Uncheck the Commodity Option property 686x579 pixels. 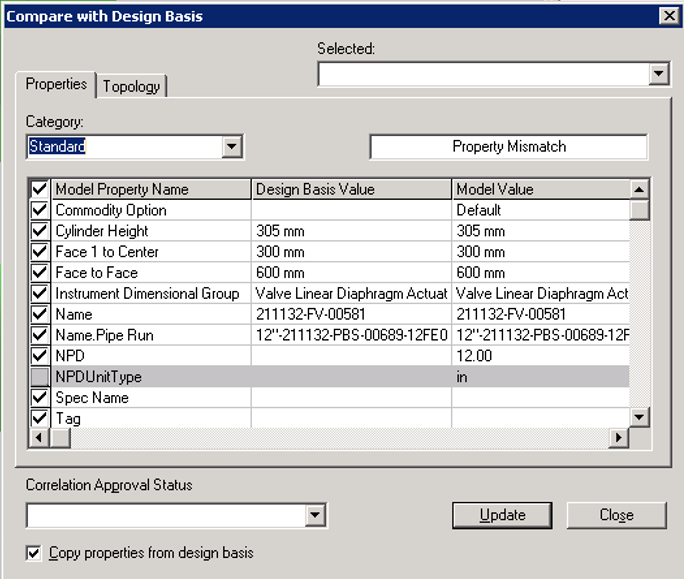coord(40,210)
